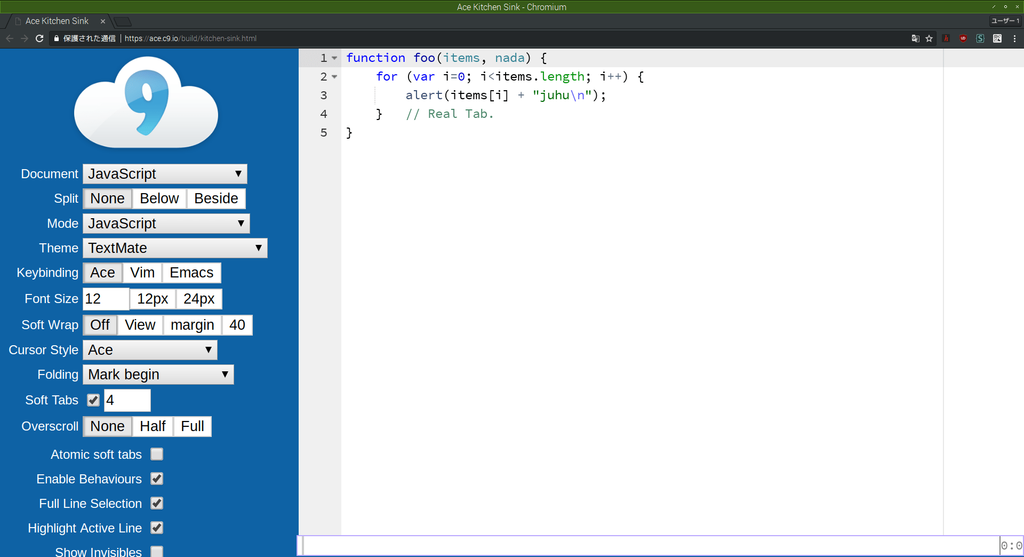
Task: Click the browser back arrow
Action: (x=9, y=39)
